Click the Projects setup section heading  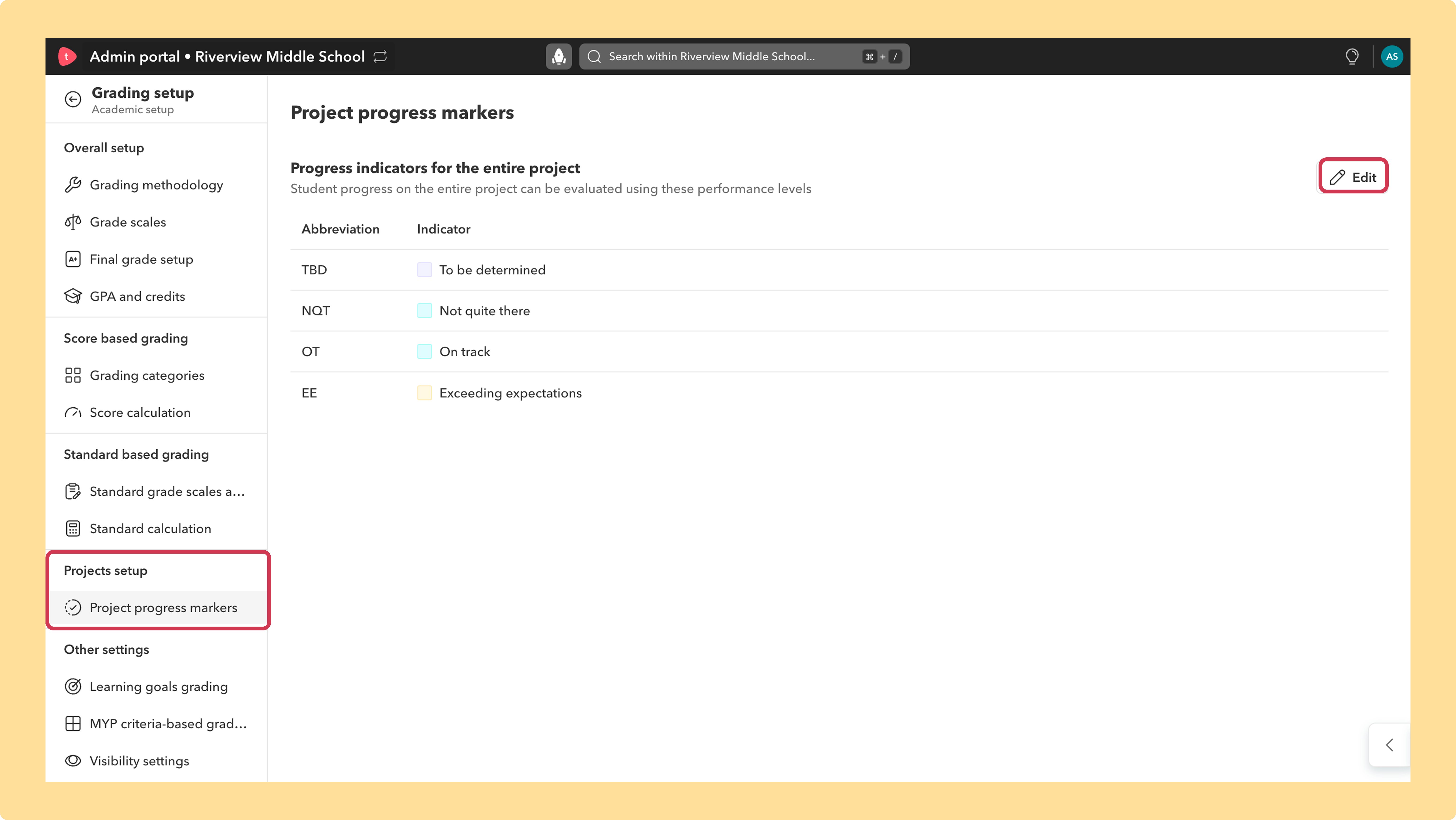[106, 570]
